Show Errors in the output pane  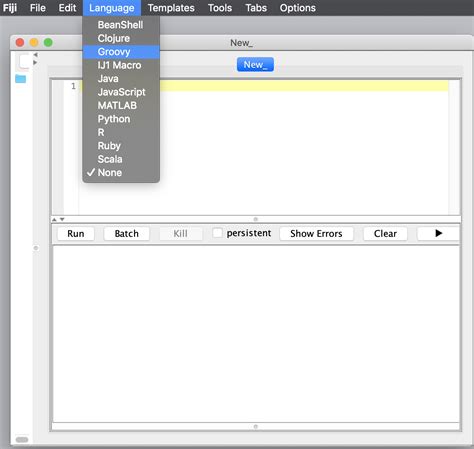[316, 233]
